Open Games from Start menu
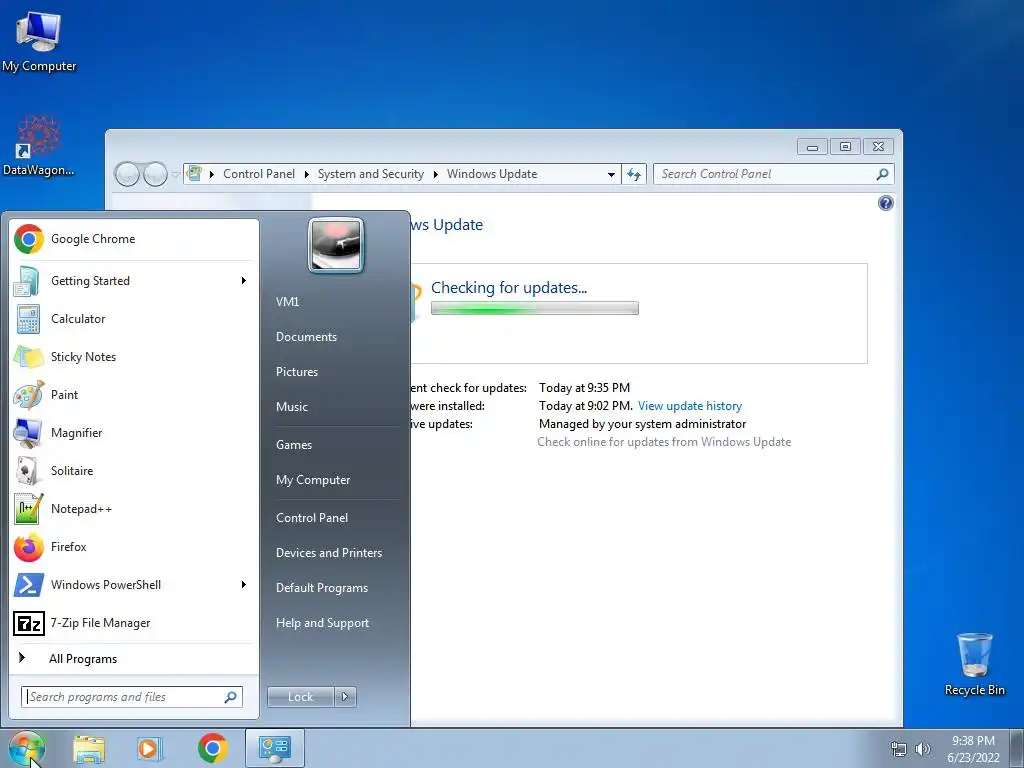1024x768 pixels. pyautogui.click(x=294, y=445)
